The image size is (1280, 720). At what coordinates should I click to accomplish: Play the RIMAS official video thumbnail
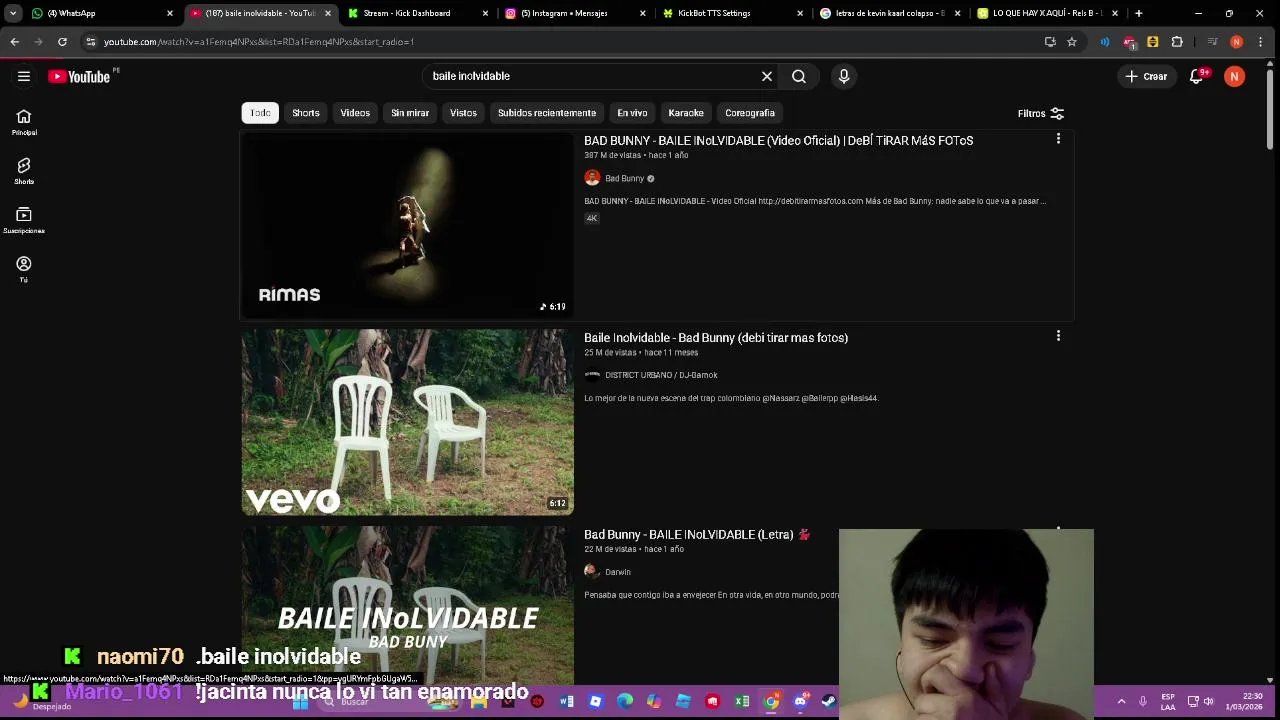coord(407,225)
